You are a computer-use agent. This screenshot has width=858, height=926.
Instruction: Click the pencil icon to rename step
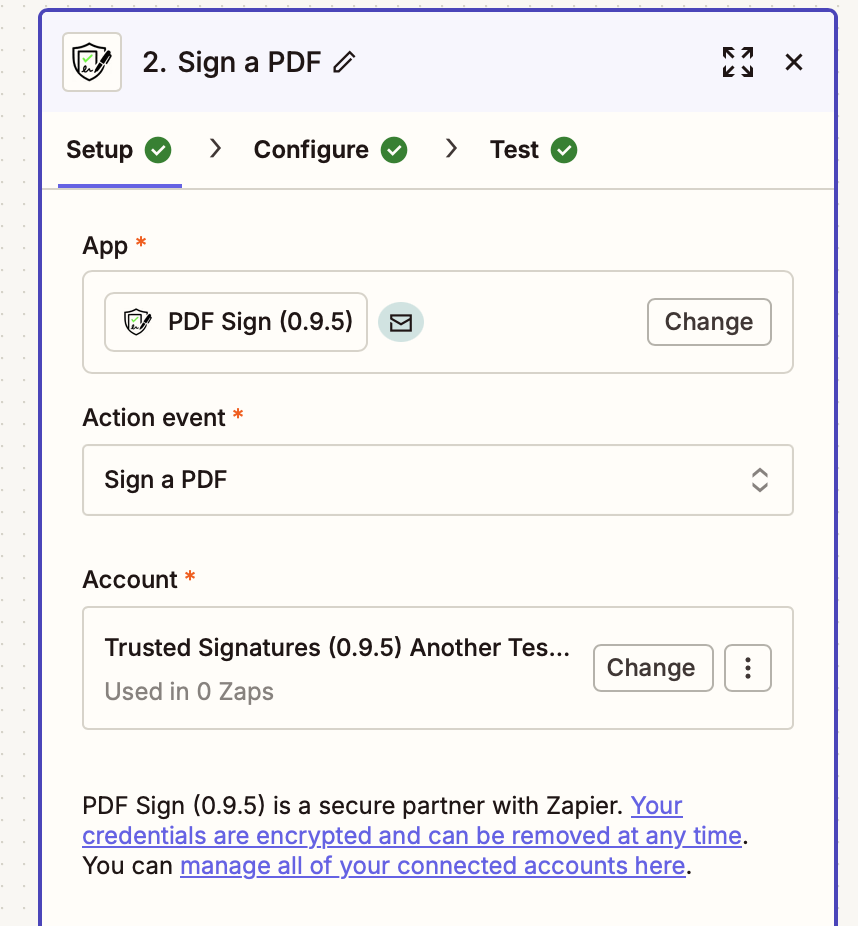point(345,62)
